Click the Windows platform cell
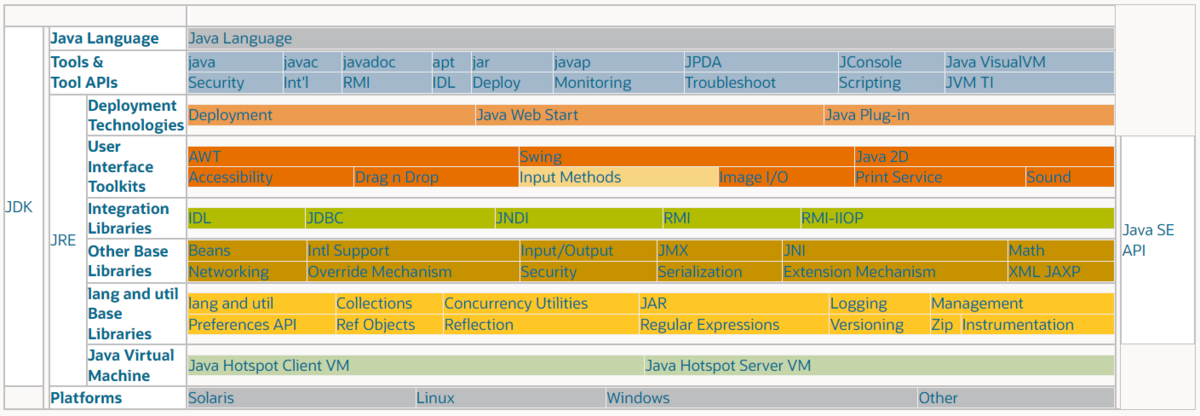 pyautogui.click(x=761, y=397)
